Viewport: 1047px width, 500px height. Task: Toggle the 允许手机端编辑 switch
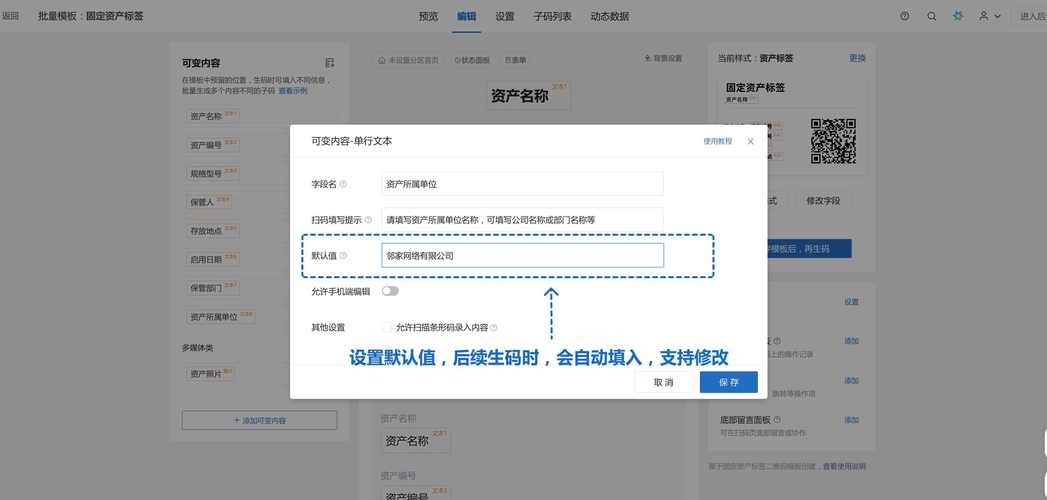pos(390,291)
